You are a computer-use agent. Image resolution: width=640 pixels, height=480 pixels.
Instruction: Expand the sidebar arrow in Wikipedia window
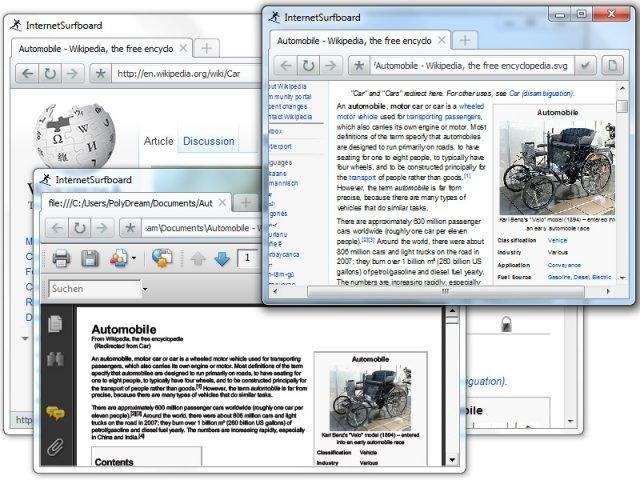click(25, 338)
